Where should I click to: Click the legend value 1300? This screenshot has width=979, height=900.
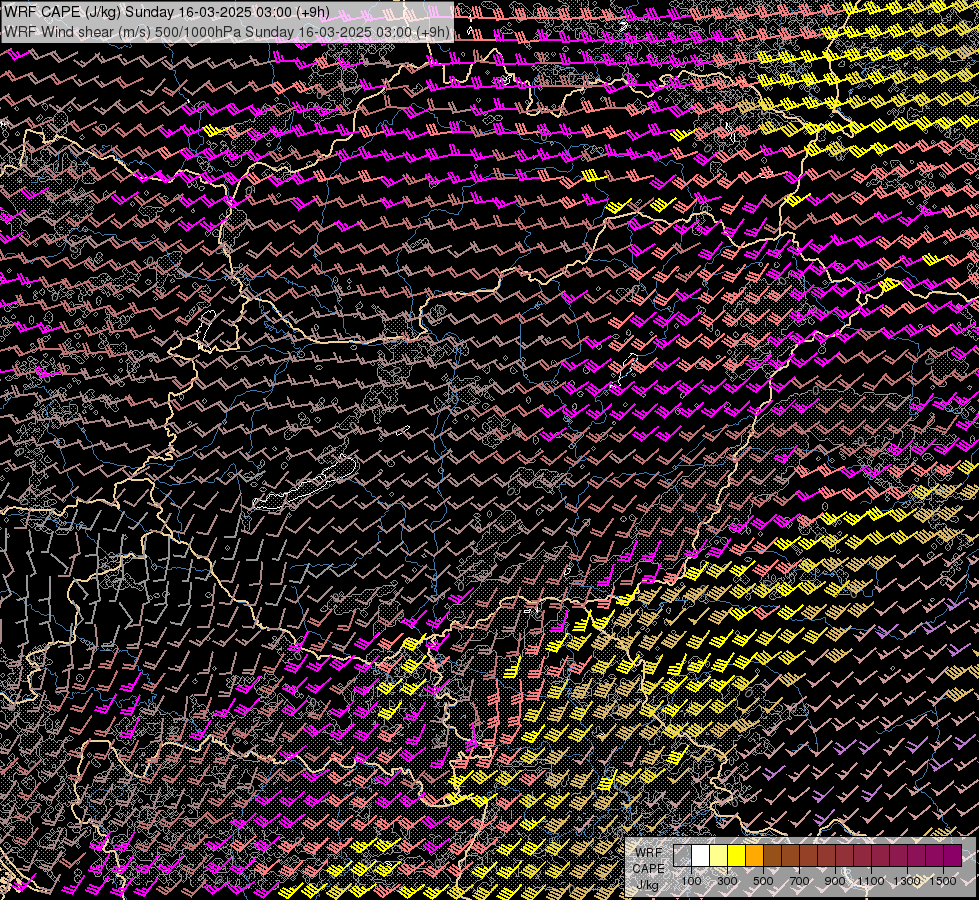[x=907, y=881]
